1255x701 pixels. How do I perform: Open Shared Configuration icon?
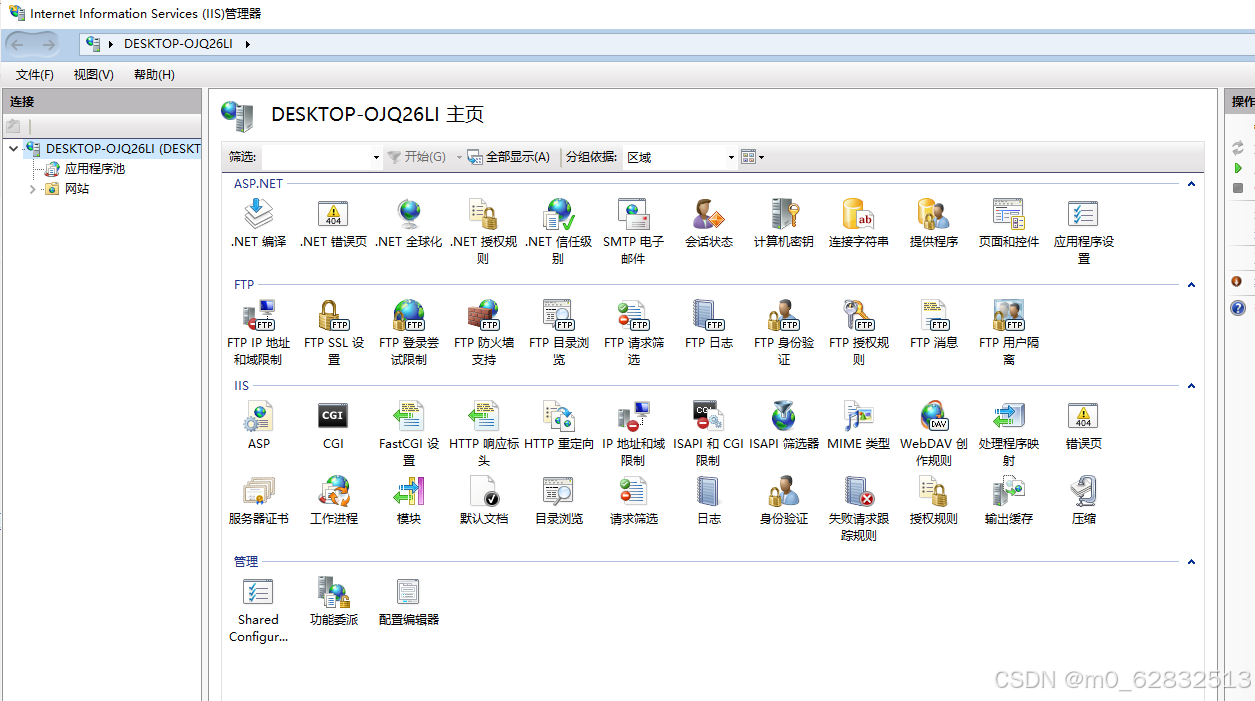tap(258, 610)
